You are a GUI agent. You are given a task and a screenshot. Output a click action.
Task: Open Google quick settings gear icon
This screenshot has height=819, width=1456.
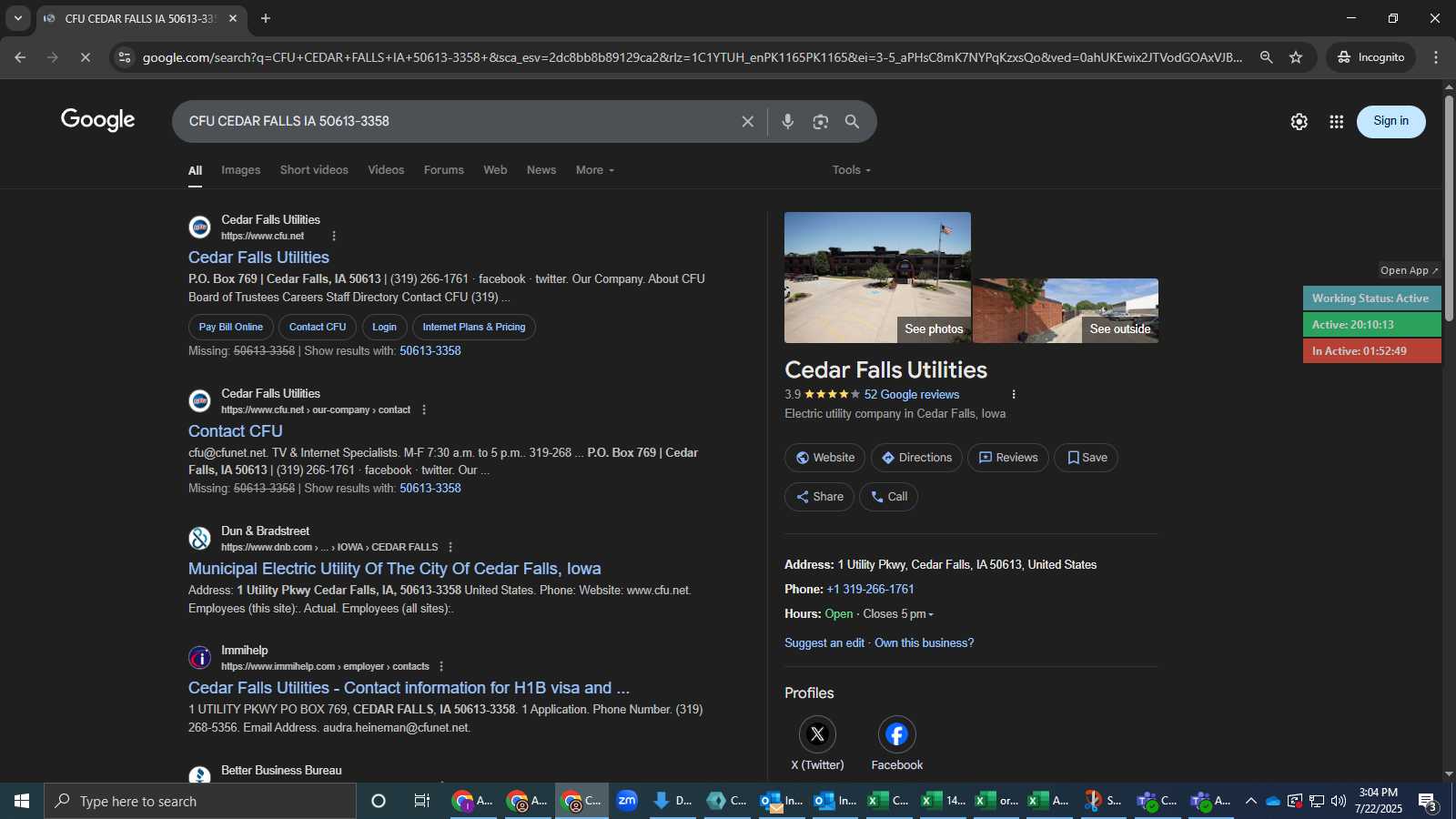tap(1299, 122)
